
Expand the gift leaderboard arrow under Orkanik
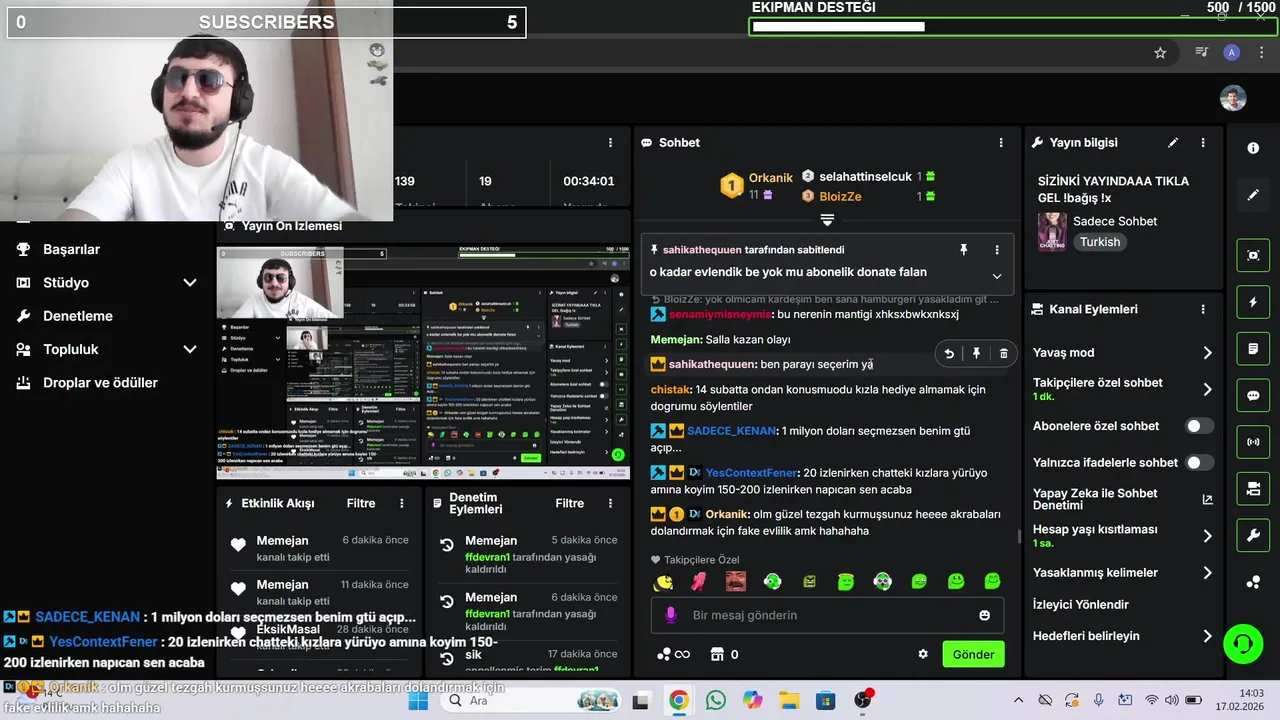pyautogui.click(x=827, y=219)
